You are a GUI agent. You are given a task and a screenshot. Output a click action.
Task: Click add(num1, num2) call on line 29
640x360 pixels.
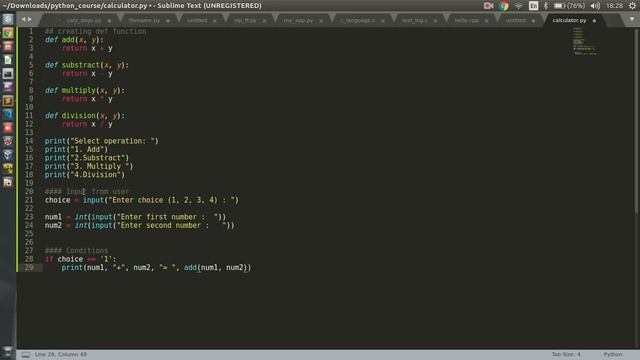click(216, 268)
